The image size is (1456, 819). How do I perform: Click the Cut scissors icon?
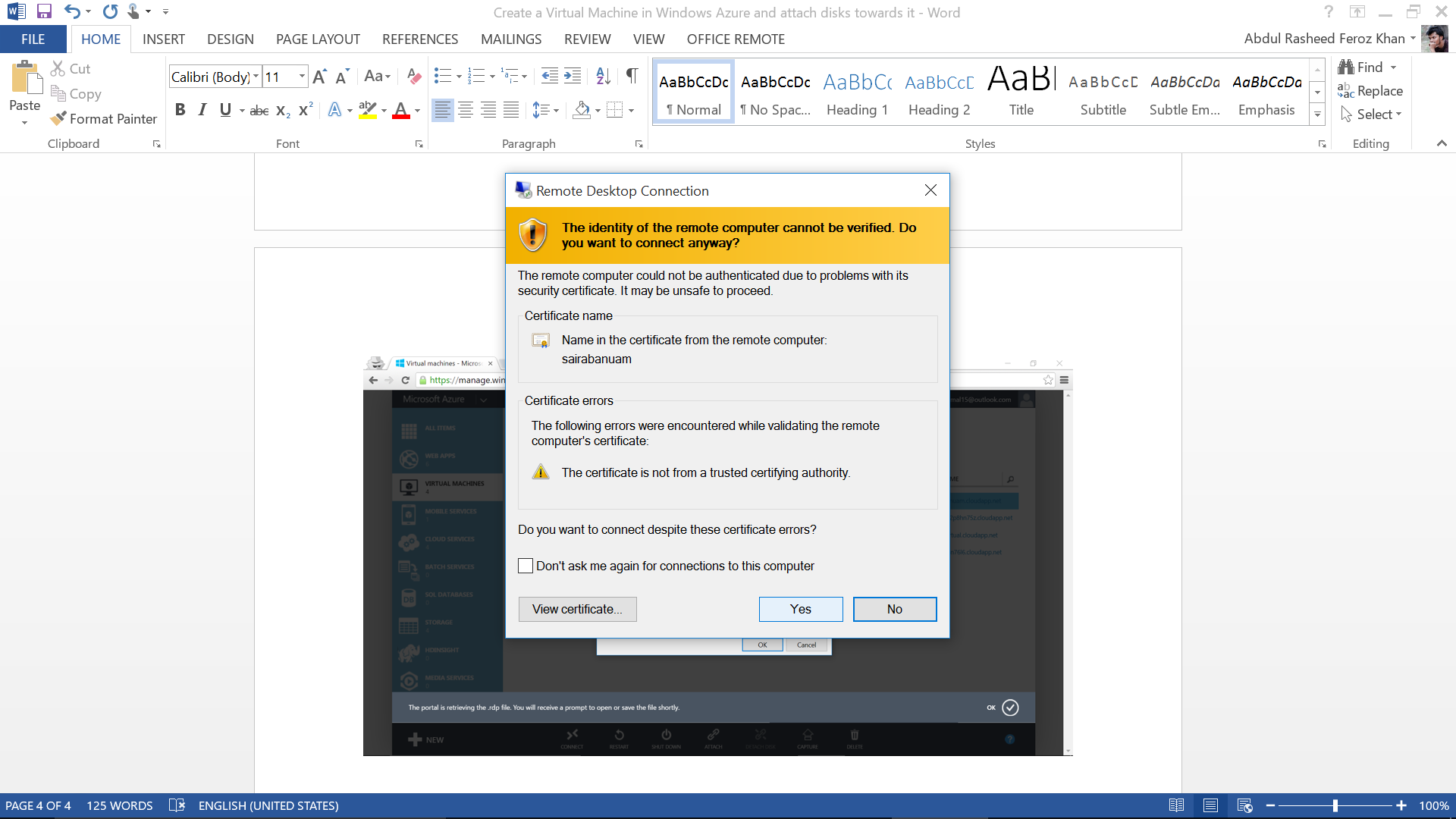coord(58,68)
